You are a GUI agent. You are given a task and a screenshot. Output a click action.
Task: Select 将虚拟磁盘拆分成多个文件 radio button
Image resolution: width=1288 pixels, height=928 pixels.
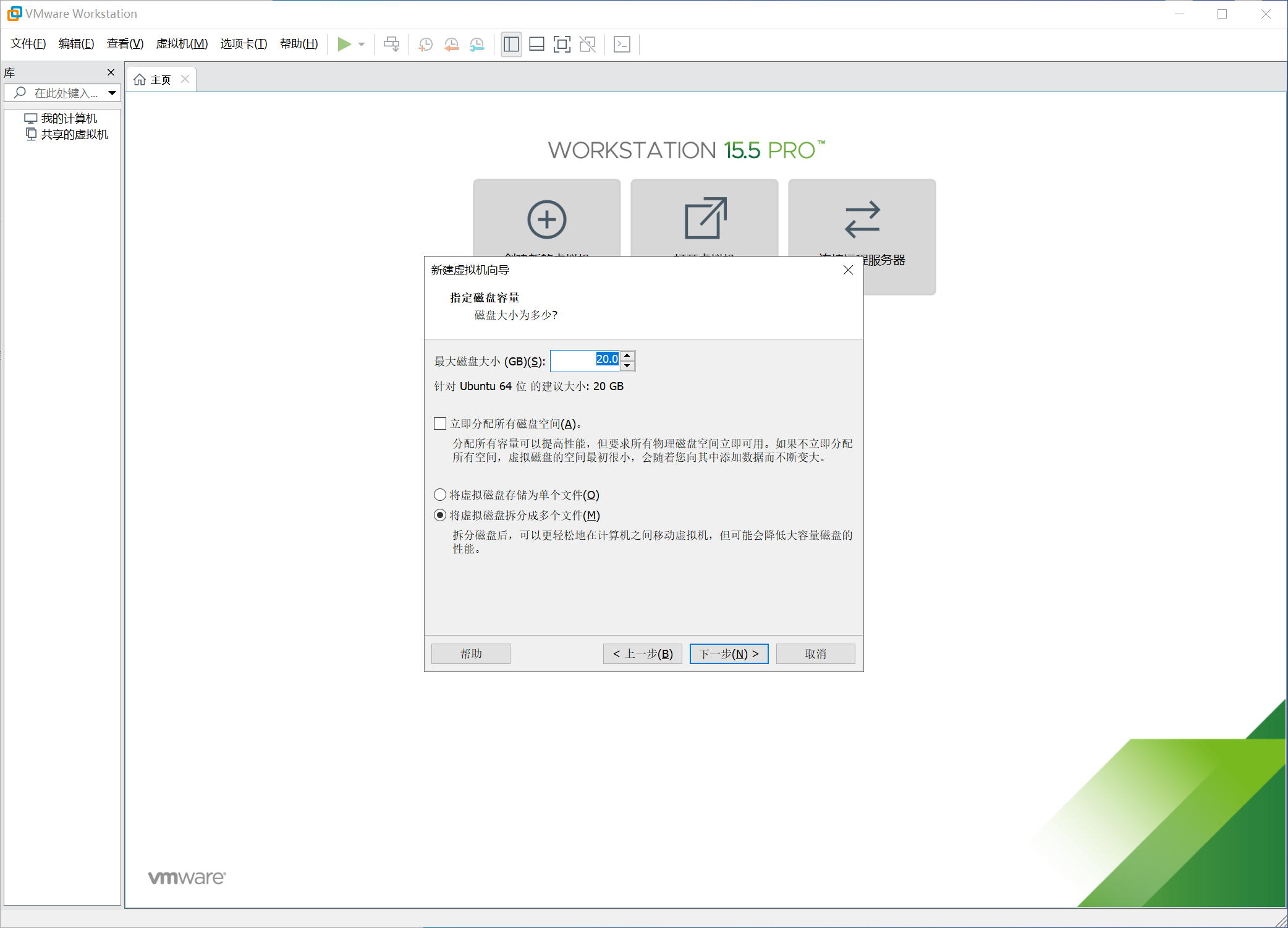(x=440, y=515)
